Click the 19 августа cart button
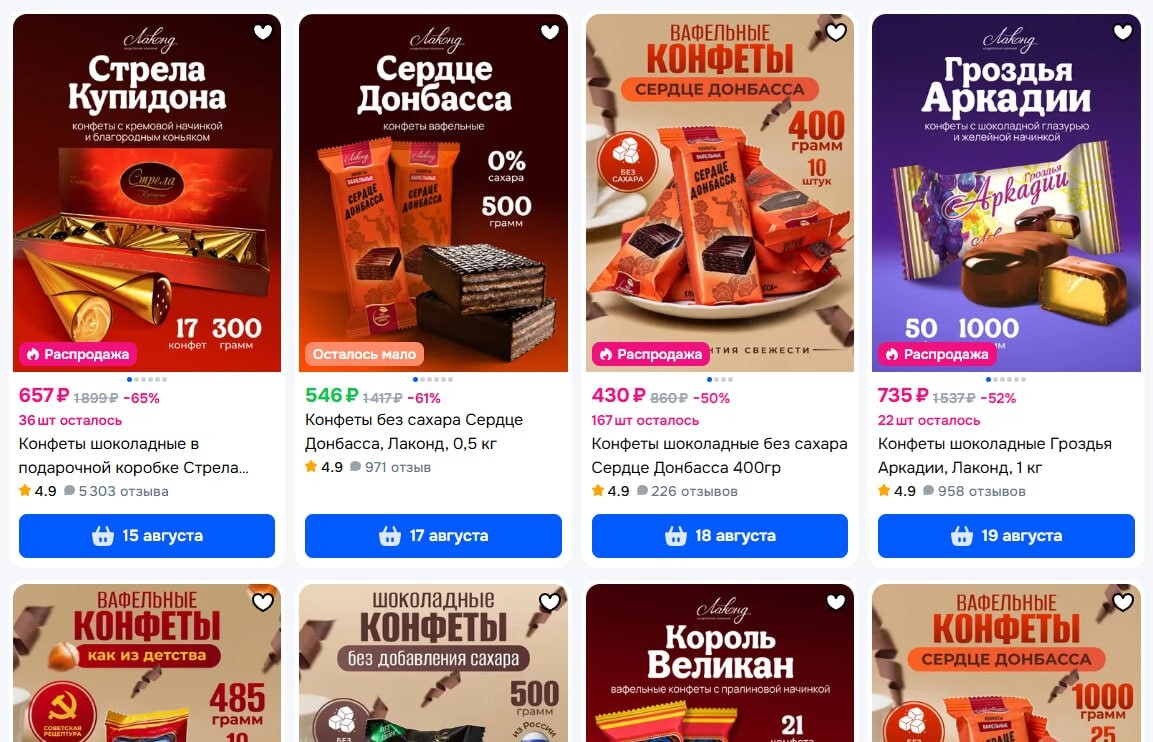The width and height of the screenshot is (1153, 742). (1006, 535)
